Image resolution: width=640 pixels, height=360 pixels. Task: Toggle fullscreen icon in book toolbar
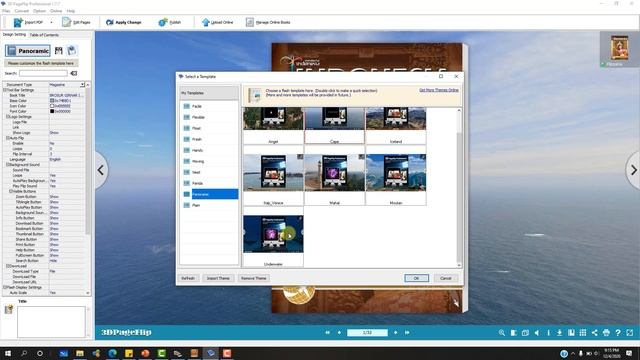coord(630,333)
